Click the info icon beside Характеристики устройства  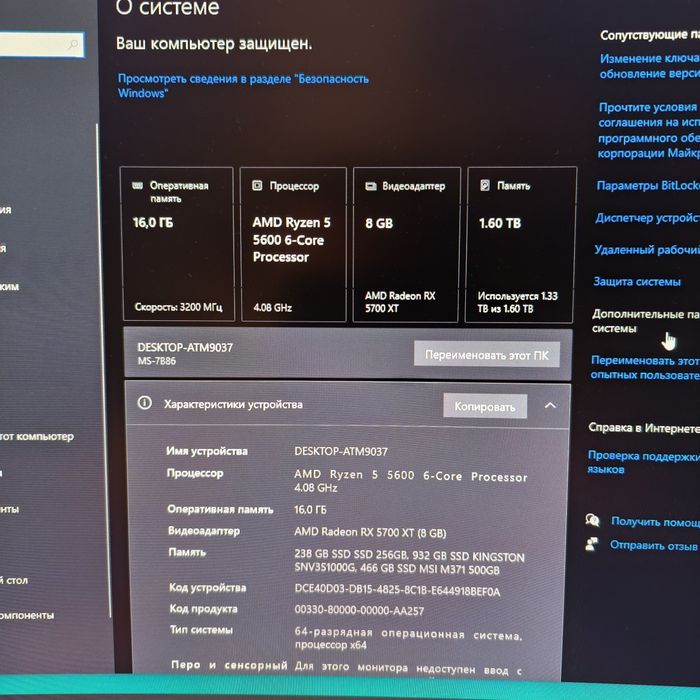point(144,403)
